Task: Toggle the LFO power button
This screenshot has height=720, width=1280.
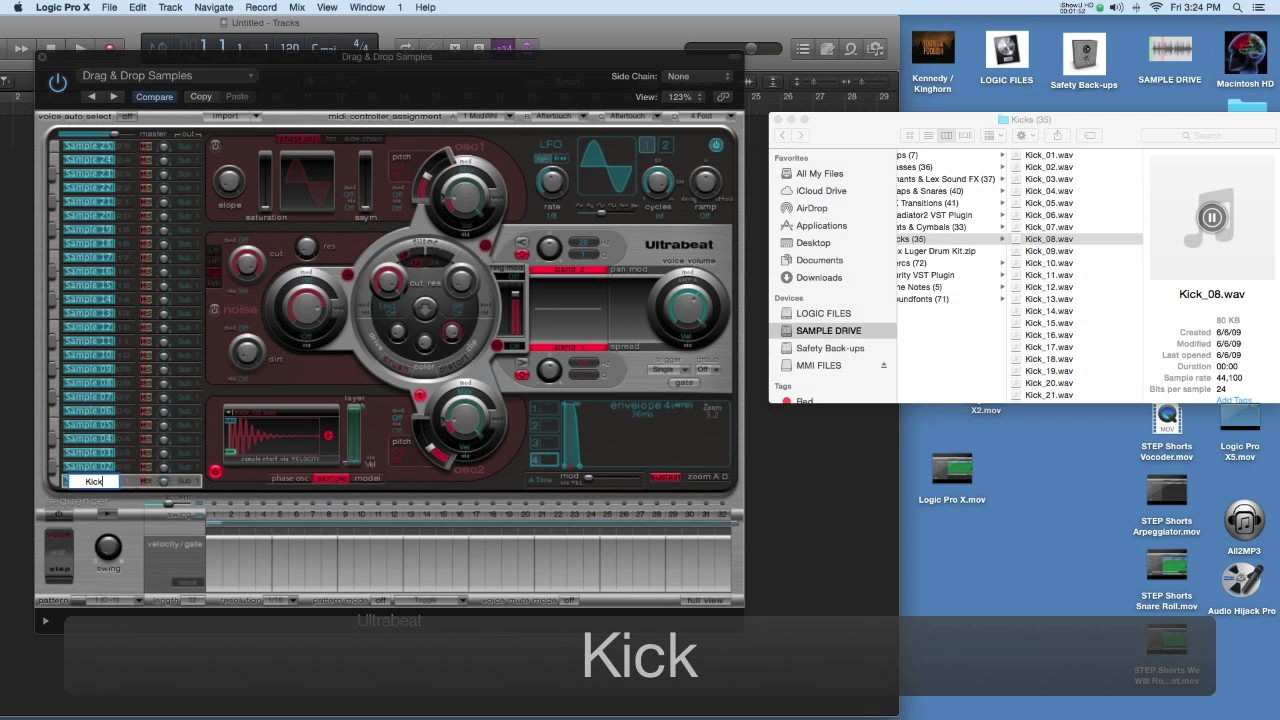Action: [716, 145]
